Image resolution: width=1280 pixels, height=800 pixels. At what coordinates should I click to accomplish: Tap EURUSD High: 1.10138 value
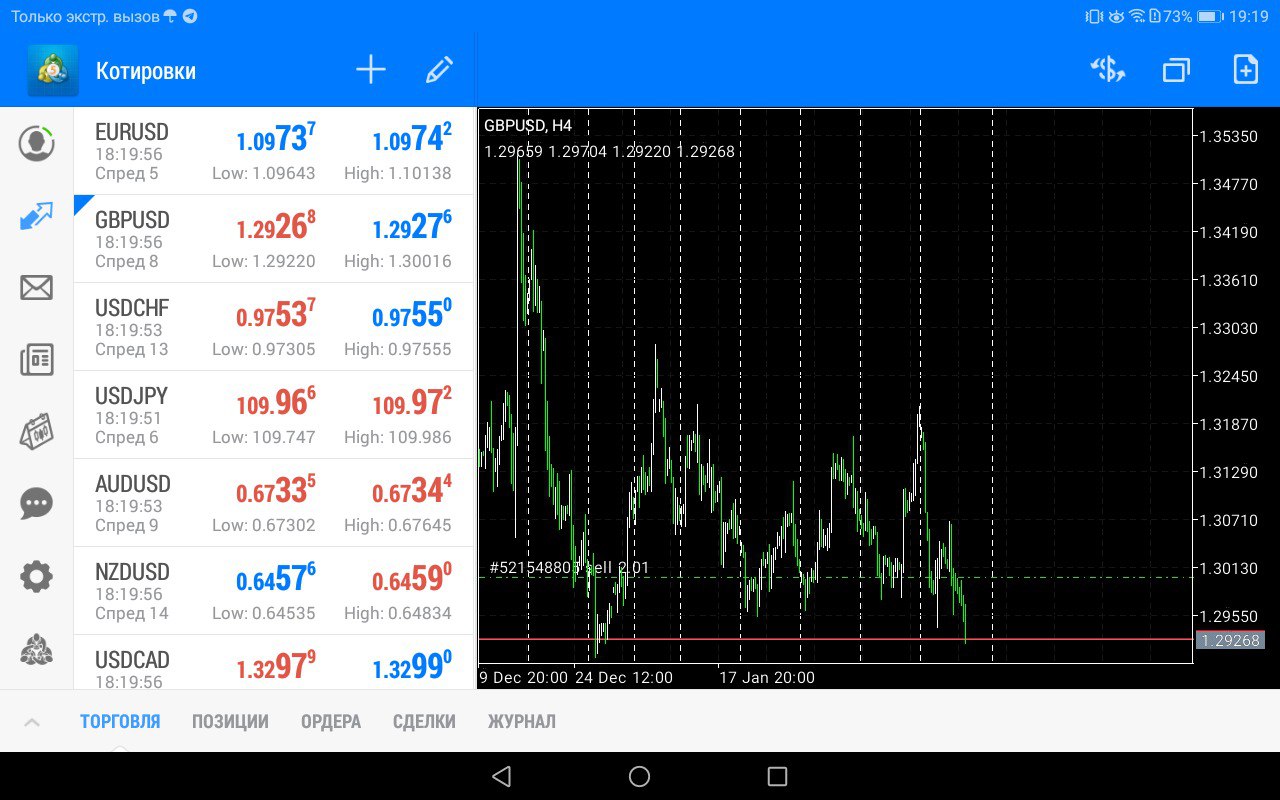click(398, 173)
